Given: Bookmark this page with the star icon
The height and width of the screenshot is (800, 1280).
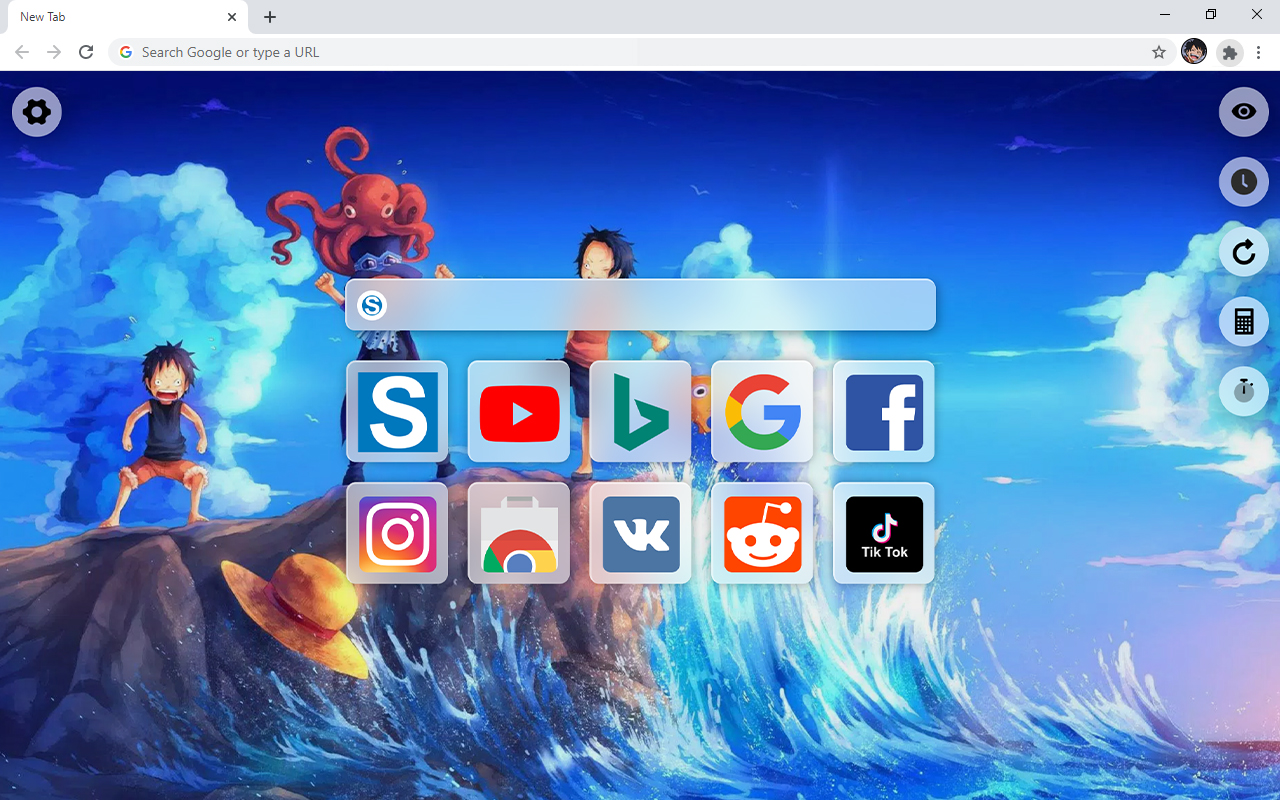Looking at the screenshot, I should click(x=1159, y=52).
